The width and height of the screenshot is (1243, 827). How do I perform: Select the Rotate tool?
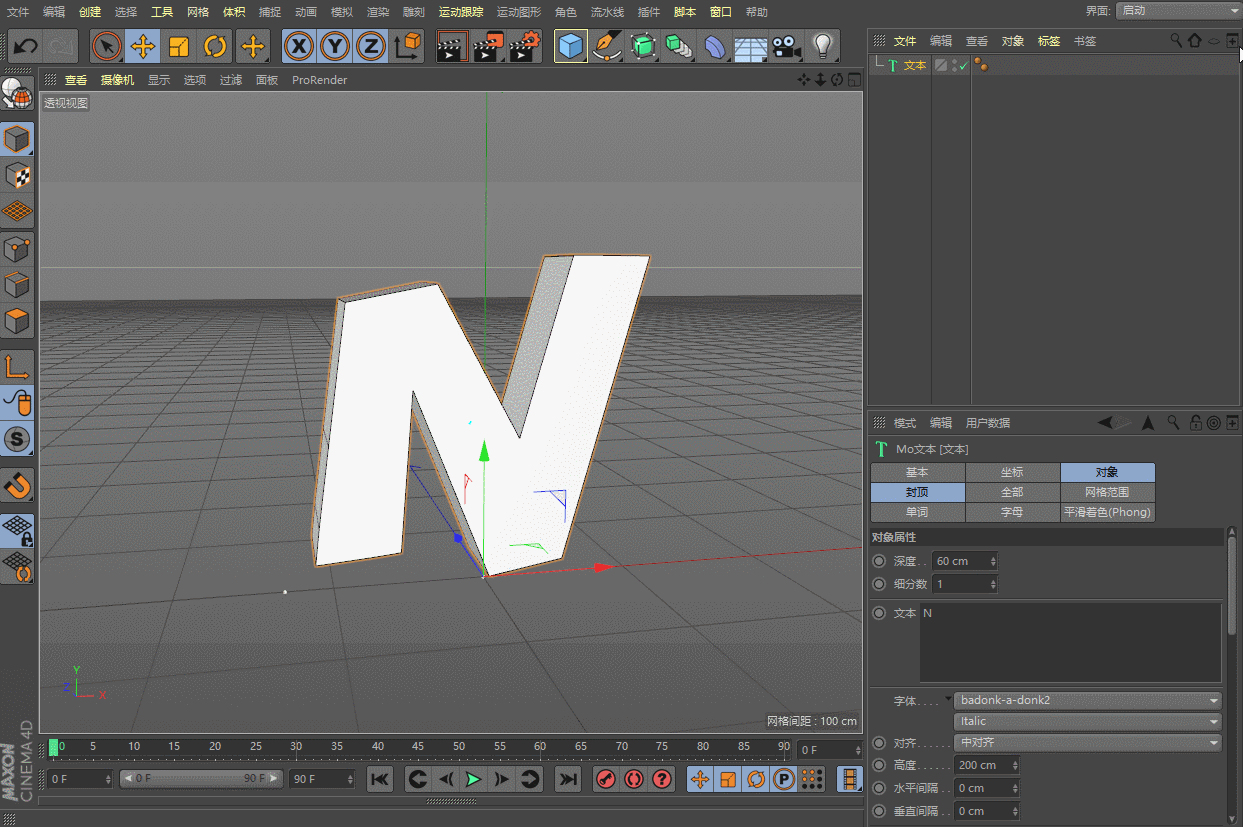point(215,46)
